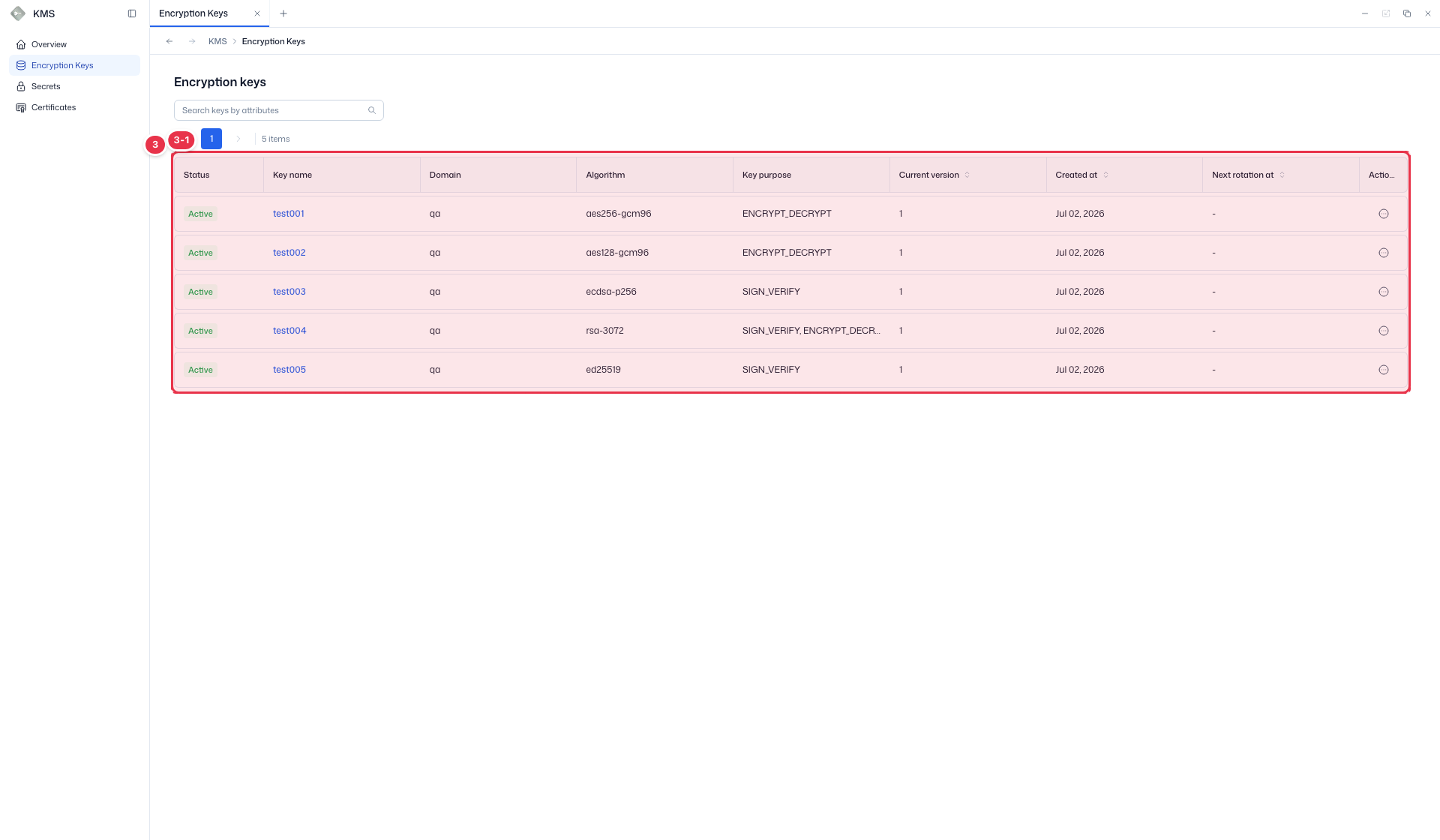Screen dimensions: 1440x840
Task: Click the 5 items count label
Action: pos(275,139)
